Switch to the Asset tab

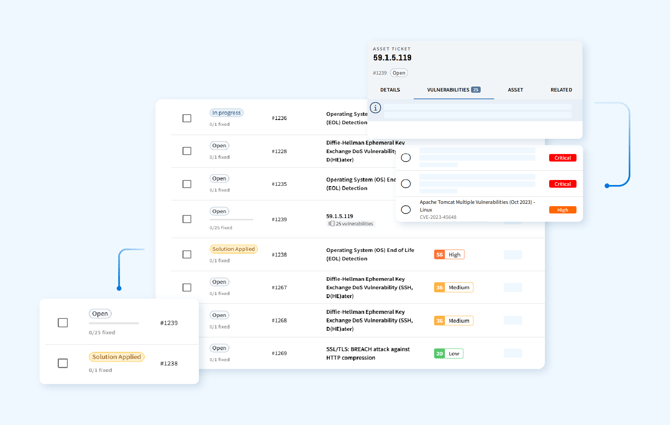pyautogui.click(x=515, y=90)
